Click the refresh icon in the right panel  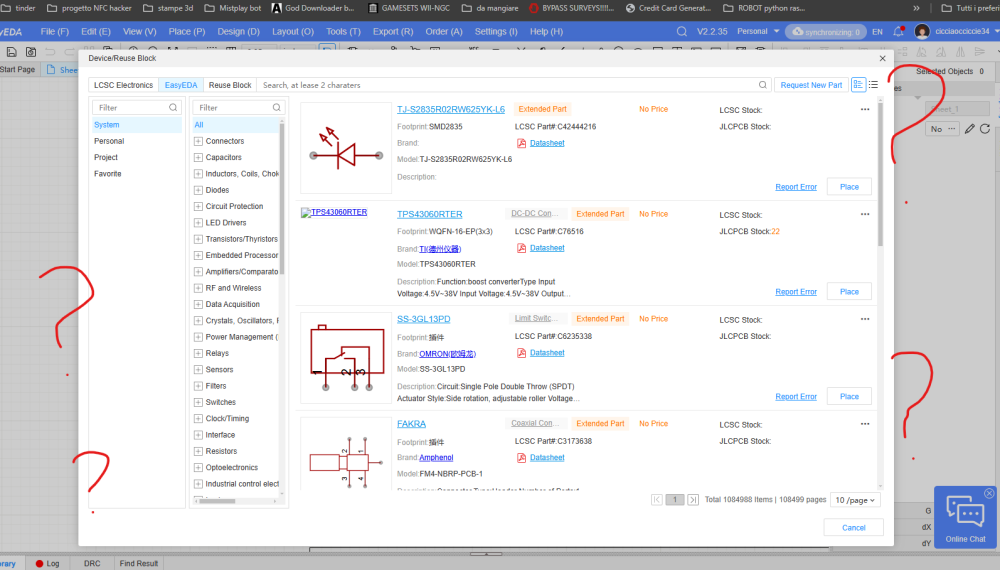(x=985, y=129)
